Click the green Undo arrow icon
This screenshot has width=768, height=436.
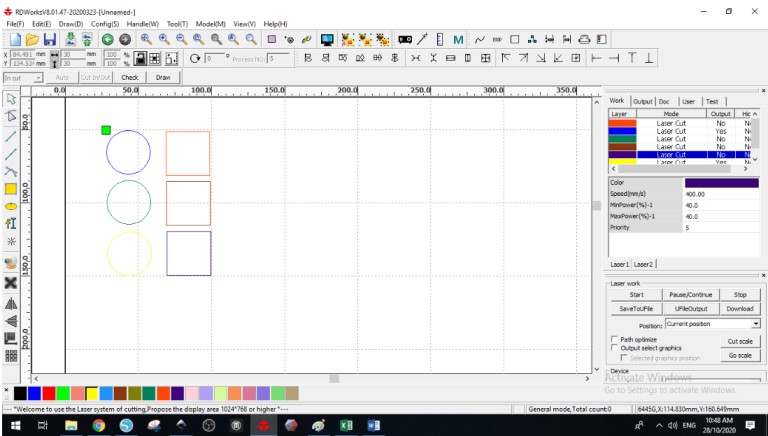click(x=108, y=40)
